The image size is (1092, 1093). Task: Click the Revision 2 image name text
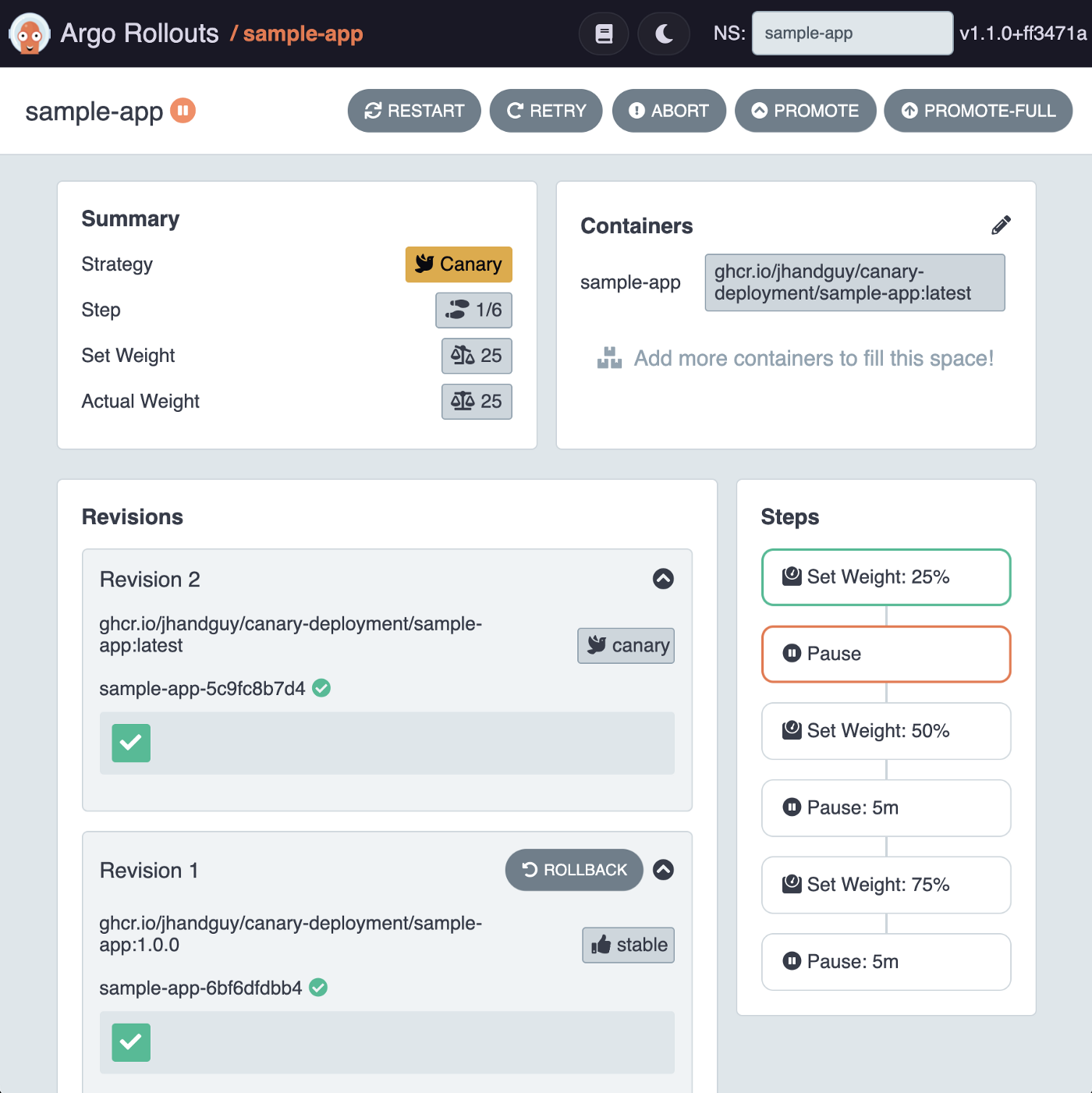point(290,635)
